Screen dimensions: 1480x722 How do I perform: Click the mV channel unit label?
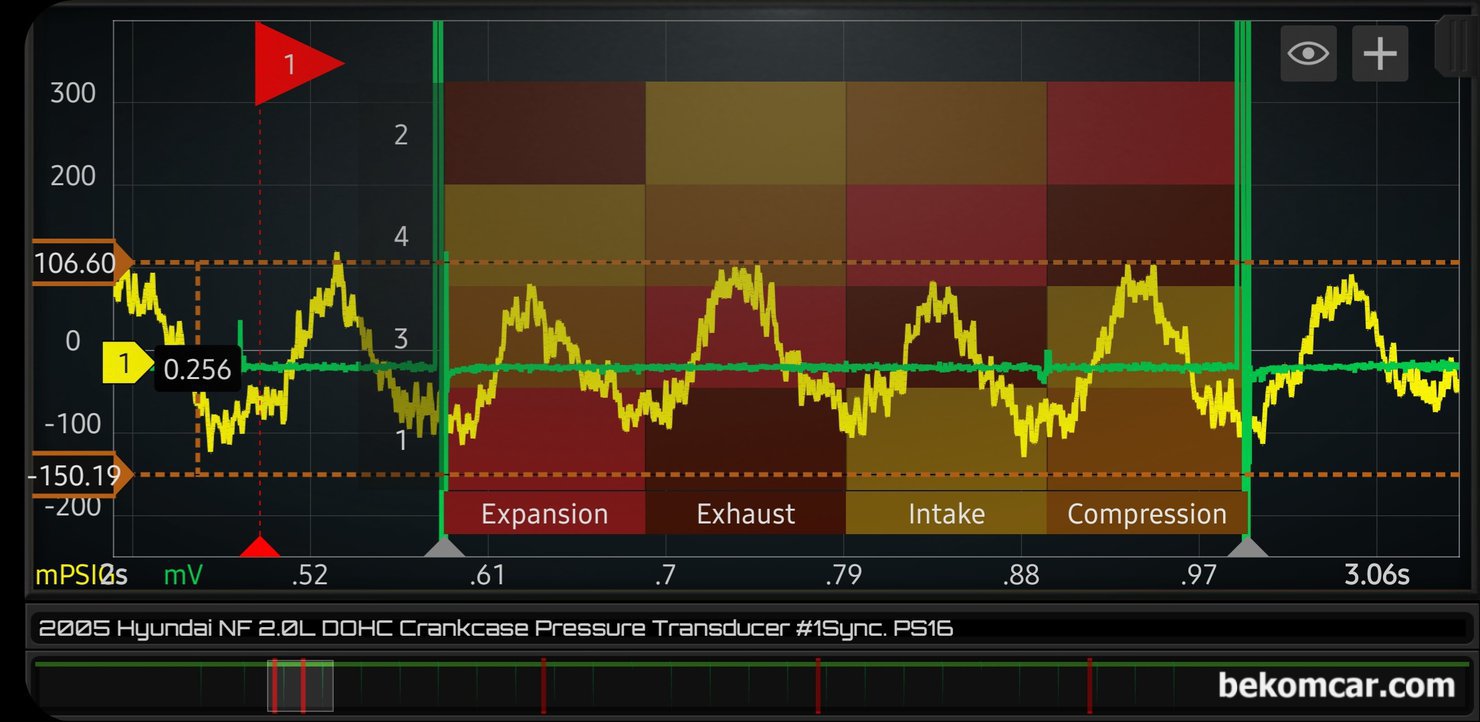183,575
